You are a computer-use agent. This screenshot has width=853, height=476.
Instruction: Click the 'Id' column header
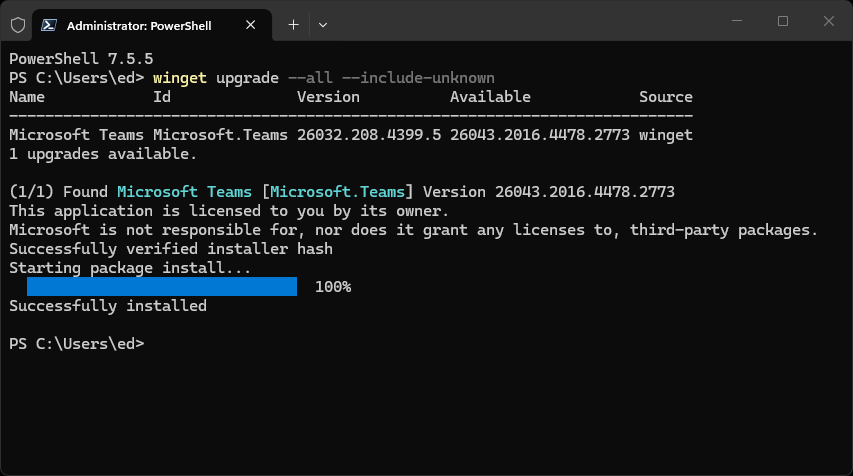point(162,97)
